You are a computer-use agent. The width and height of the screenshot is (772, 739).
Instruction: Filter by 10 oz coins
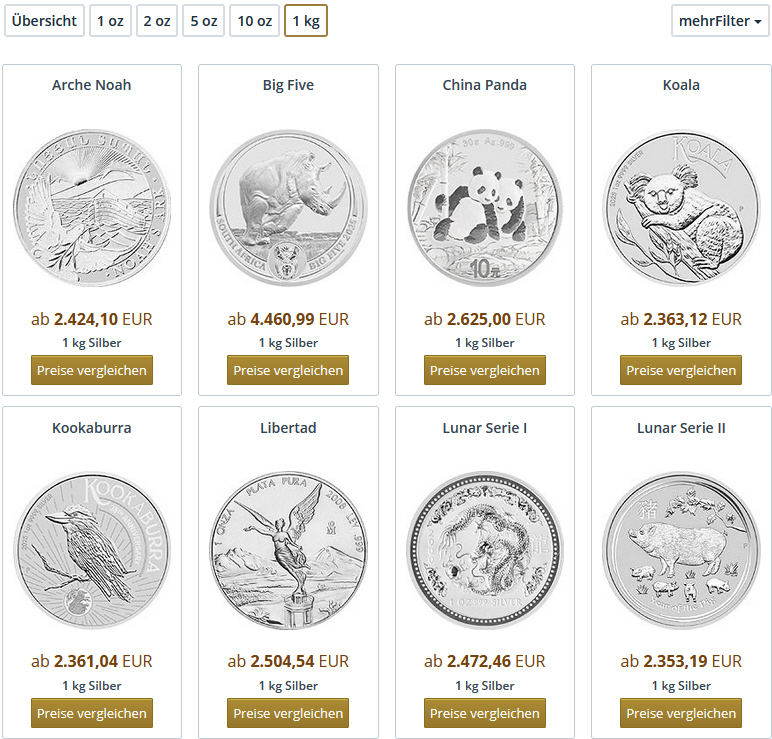coord(254,20)
